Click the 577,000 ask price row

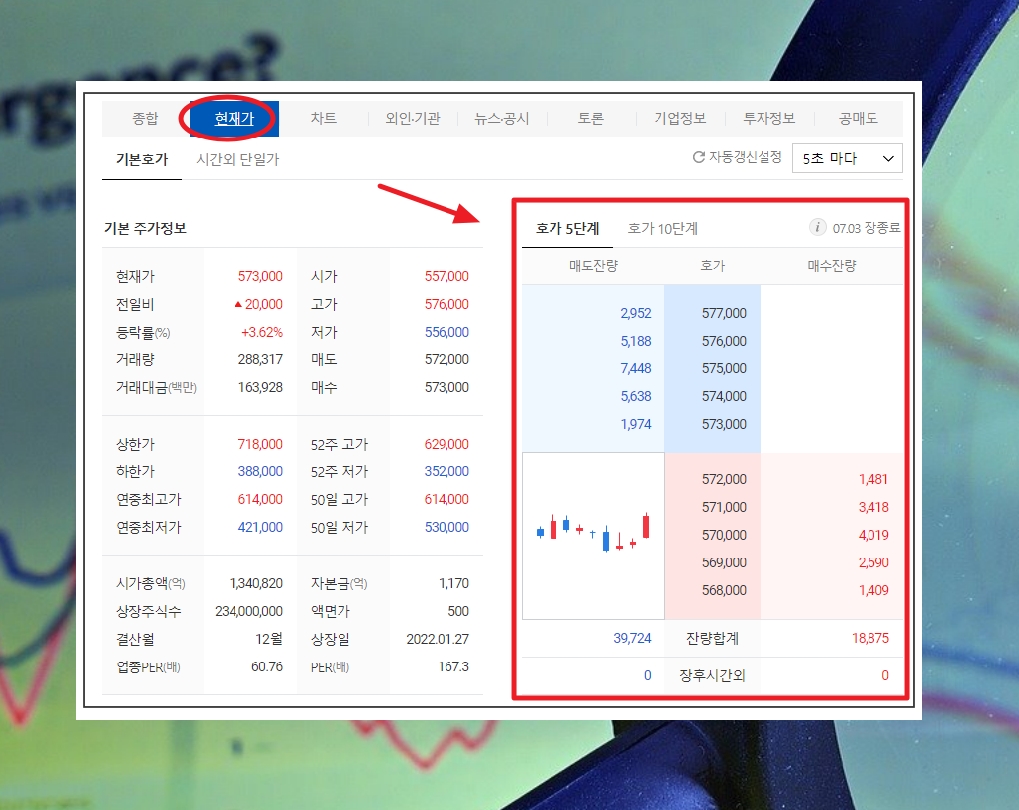(x=724, y=313)
